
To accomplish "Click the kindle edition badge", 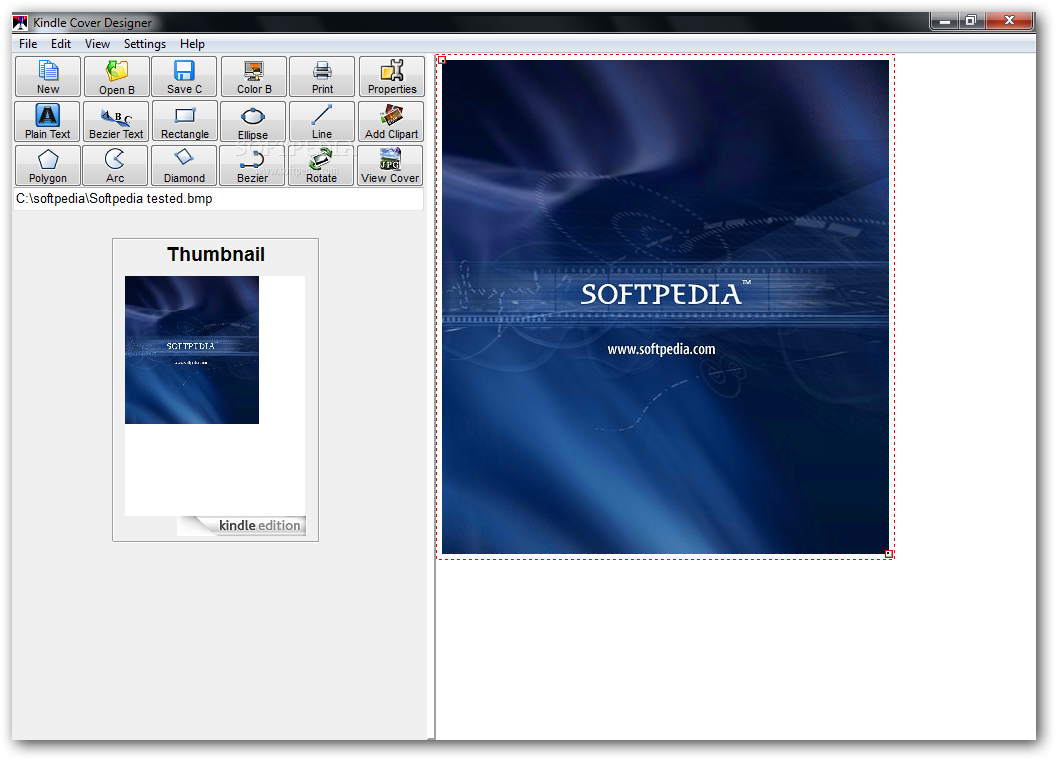I will point(242,526).
